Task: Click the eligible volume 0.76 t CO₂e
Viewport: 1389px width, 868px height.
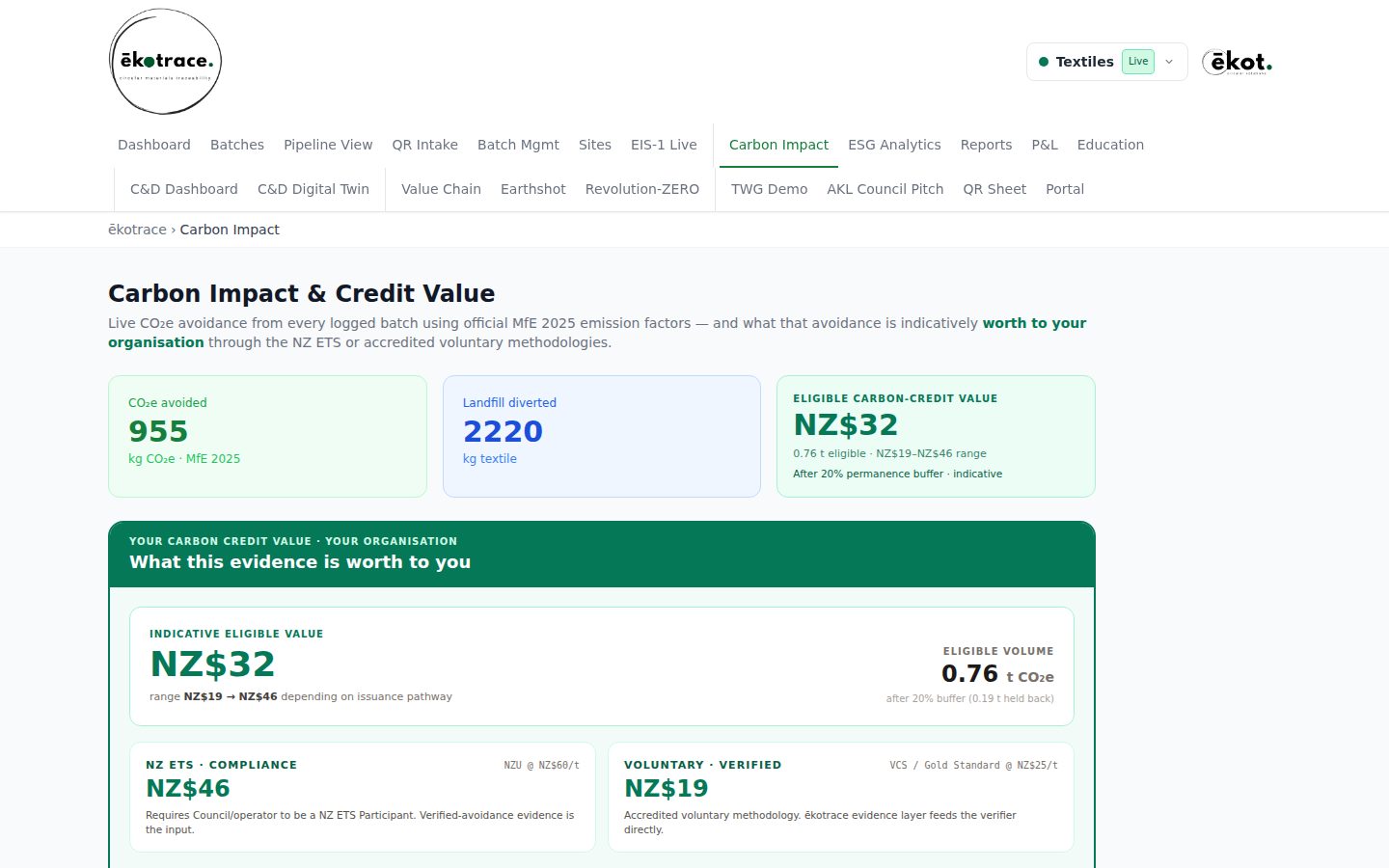Action: [x=997, y=674]
